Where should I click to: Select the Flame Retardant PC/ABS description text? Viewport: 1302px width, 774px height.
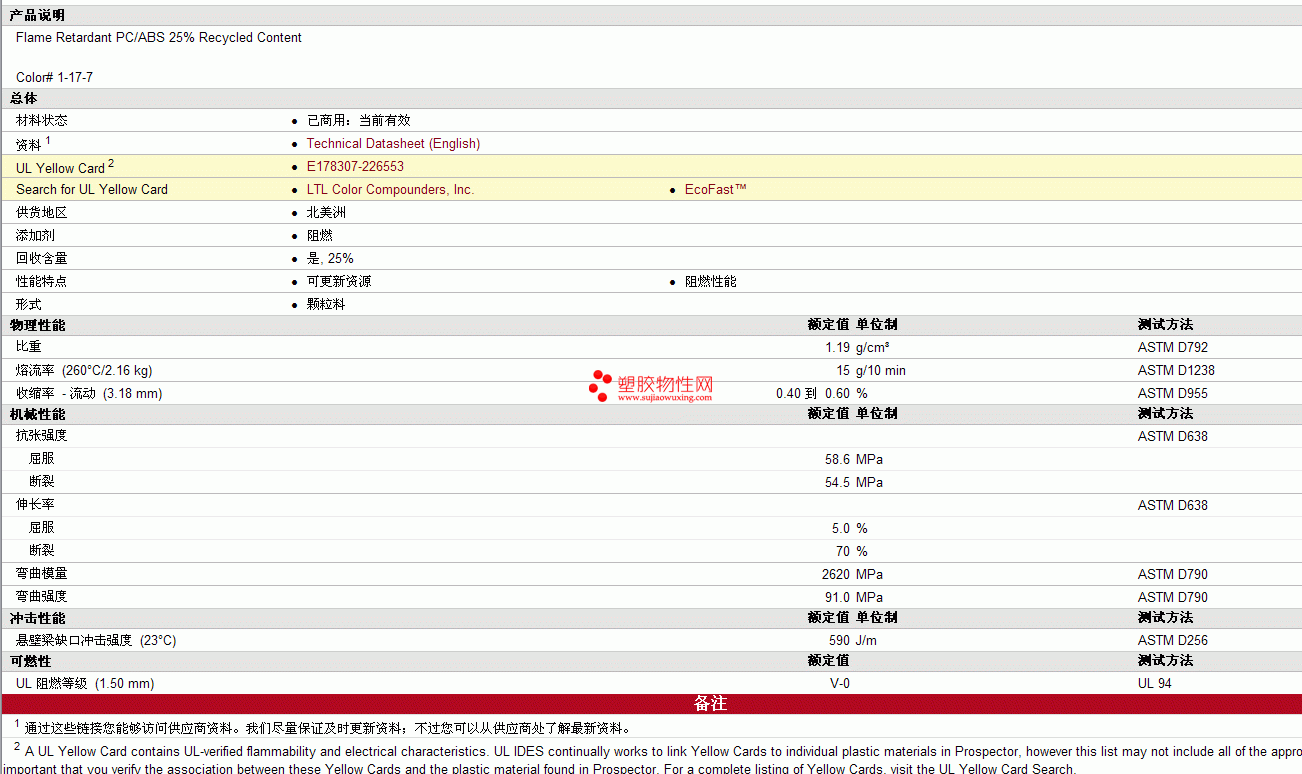click(159, 38)
